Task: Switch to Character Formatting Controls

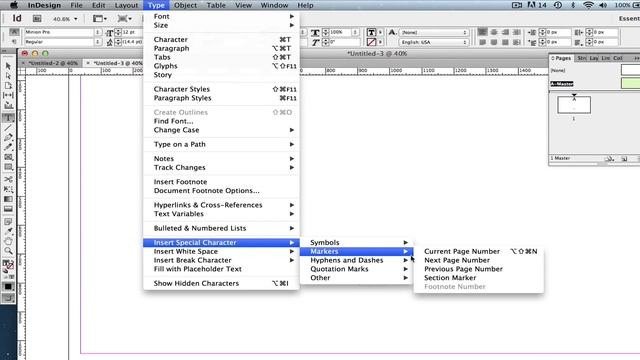Action: pos(14,32)
